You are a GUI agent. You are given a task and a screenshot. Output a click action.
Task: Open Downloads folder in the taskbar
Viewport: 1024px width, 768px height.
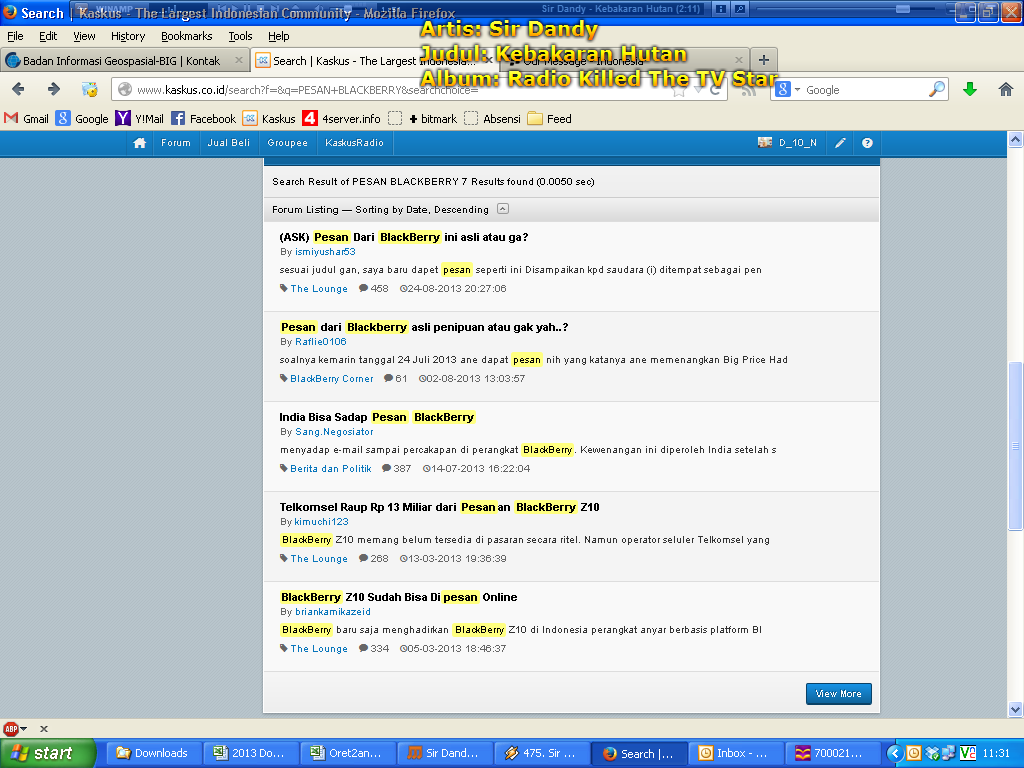[x=152, y=753]
